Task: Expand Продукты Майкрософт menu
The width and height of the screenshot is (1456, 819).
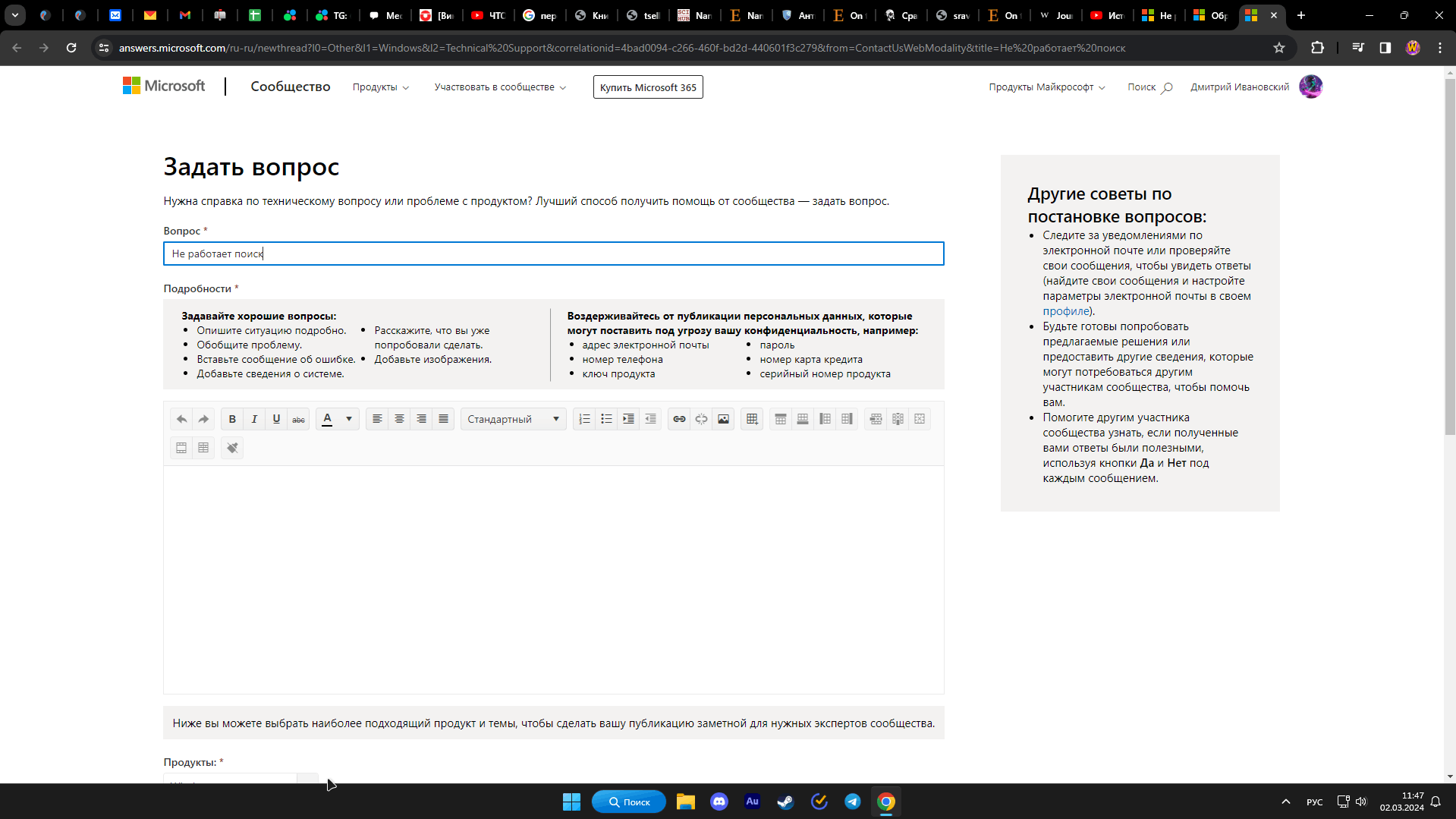Action: pos(1046,87)
